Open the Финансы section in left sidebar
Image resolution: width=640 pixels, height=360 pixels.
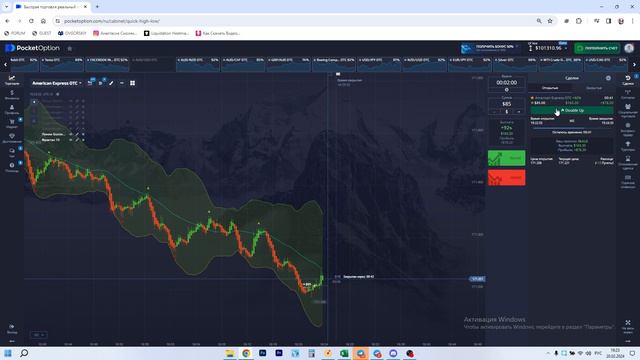click(x=11, y=95)
